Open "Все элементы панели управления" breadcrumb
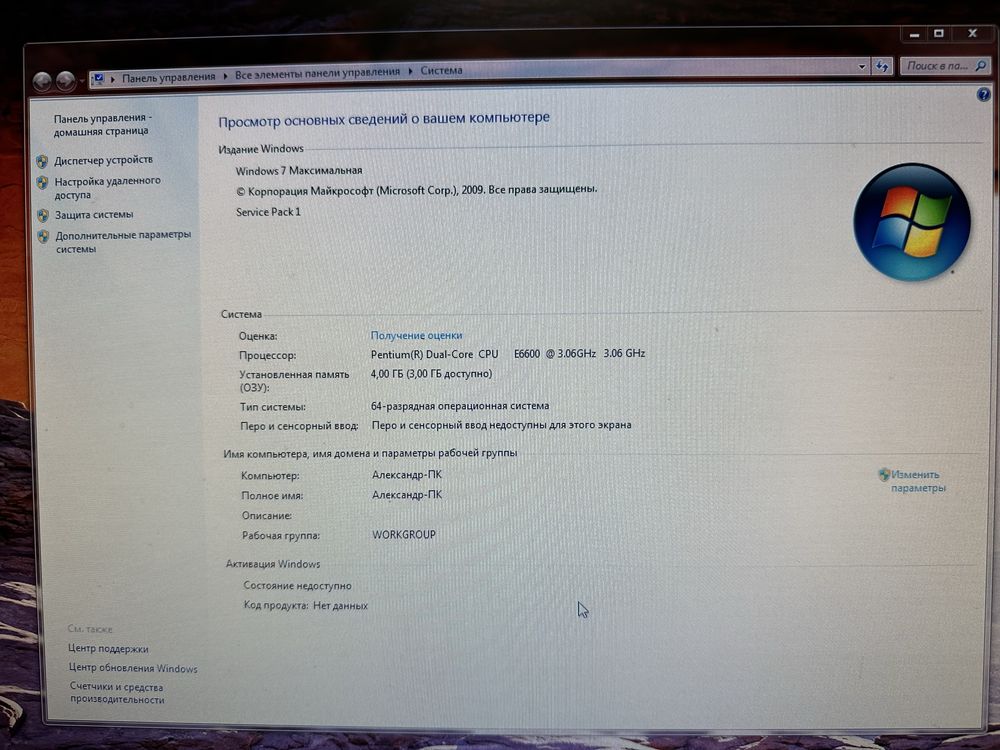The height and width of the screenshot is (750, 1000). 318,73
